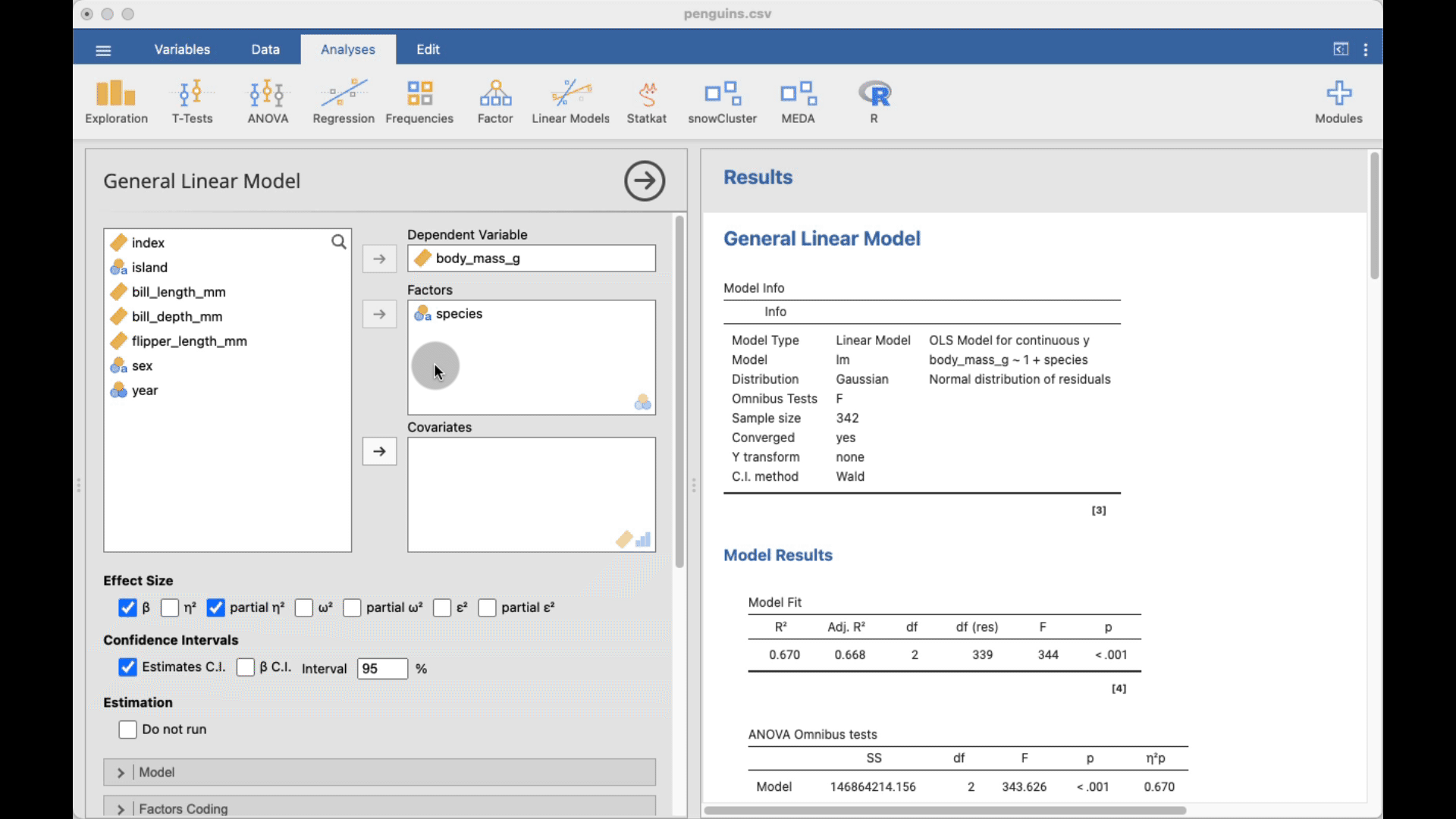Click the [4] footnote reference
The image size is (1456, 819).
[x=1119, y=689]
